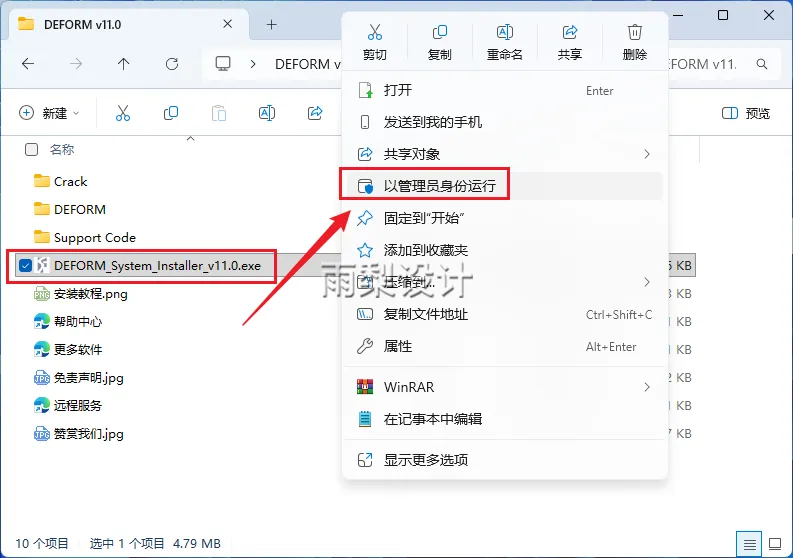This screenshot has width=793, height=558.
Task: Choose 添加到收藏夹
Action: point(505,250)
